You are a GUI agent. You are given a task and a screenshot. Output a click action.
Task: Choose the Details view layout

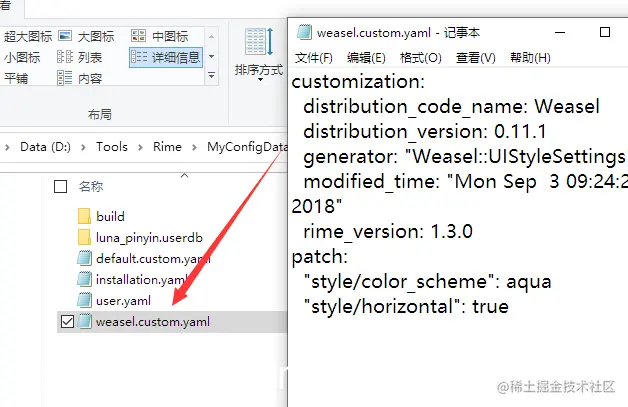(x=166, y=57)
